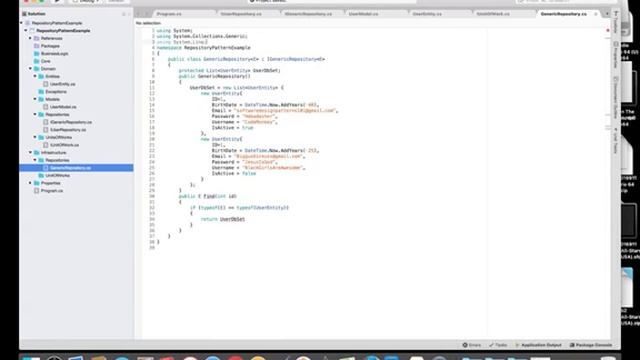Open the Document Outline side pad
This screenshot has height=360, width=640.
pos(616,98)
